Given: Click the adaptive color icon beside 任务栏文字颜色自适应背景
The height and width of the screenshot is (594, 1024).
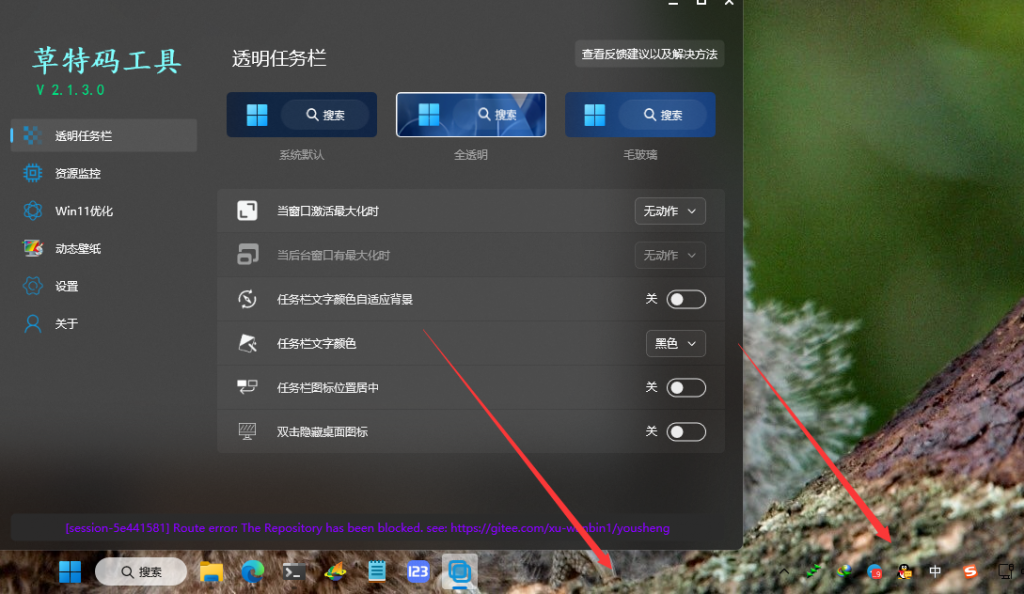Looking at the screenshot, I should [x=248, y=299].
